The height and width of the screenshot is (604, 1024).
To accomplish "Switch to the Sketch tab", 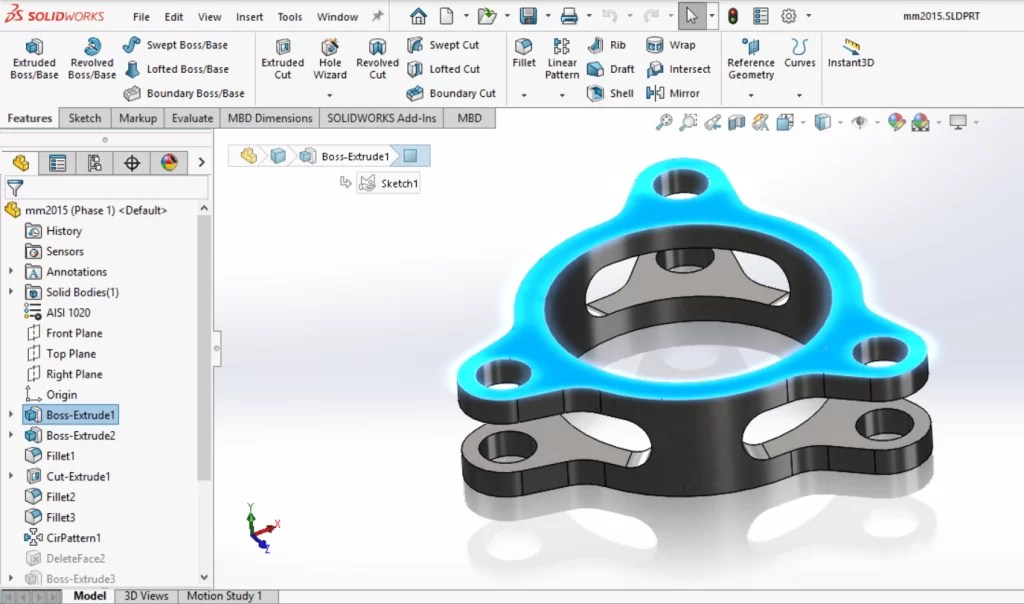I will (85, 118).
